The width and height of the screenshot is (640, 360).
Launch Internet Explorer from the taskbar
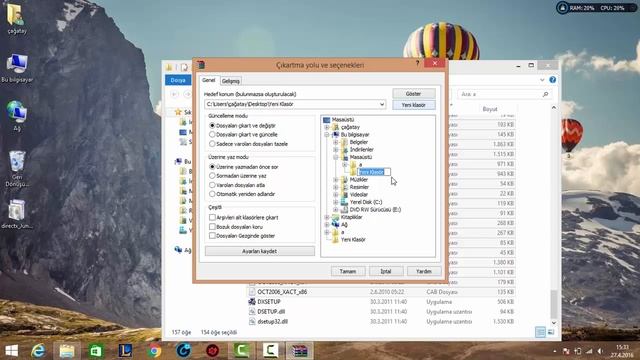[x=38, y=351]
